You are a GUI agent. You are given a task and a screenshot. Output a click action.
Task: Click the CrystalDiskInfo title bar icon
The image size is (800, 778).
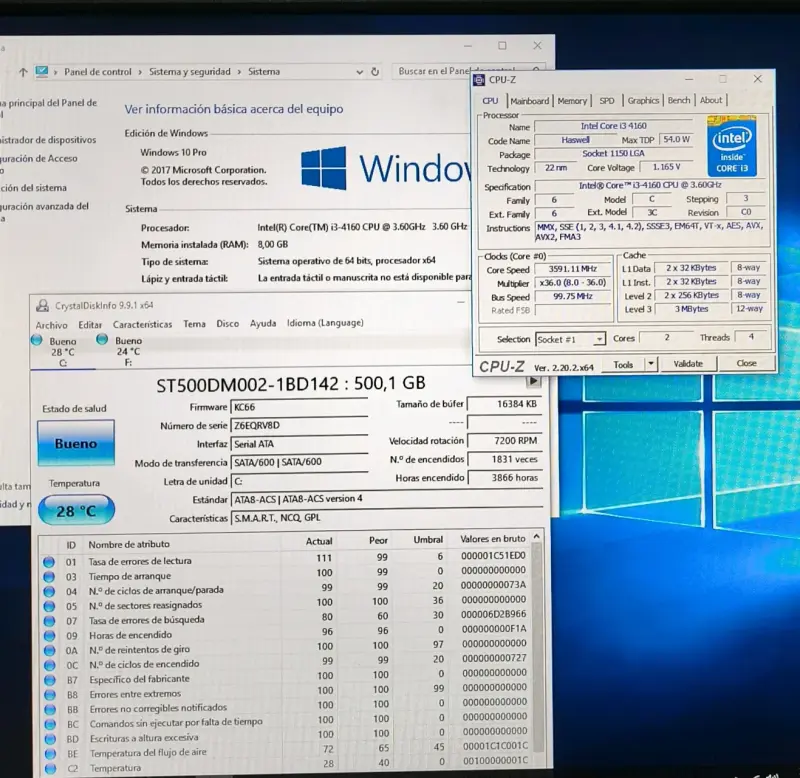pos(43,306)
